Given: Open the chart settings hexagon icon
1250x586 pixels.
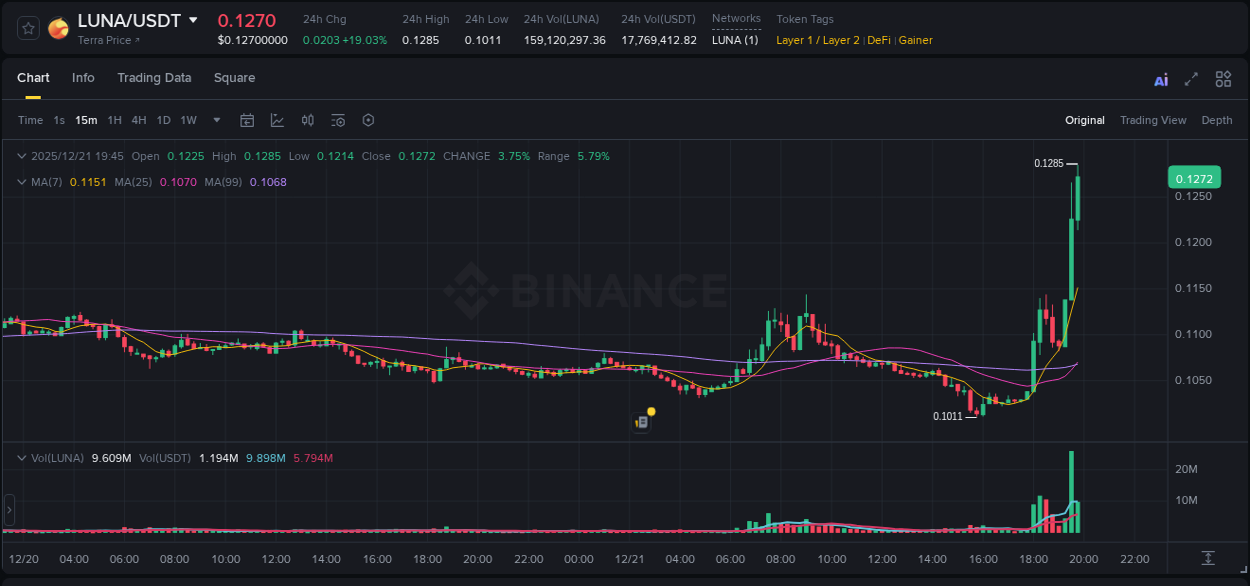Looking at the screenshot, I should pos(367,120).
